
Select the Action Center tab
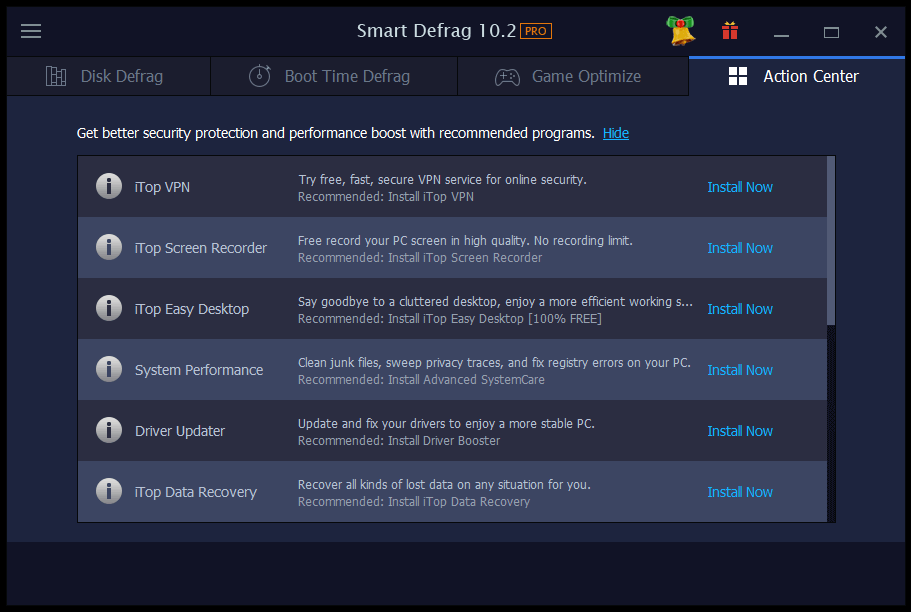pos(797,76)
